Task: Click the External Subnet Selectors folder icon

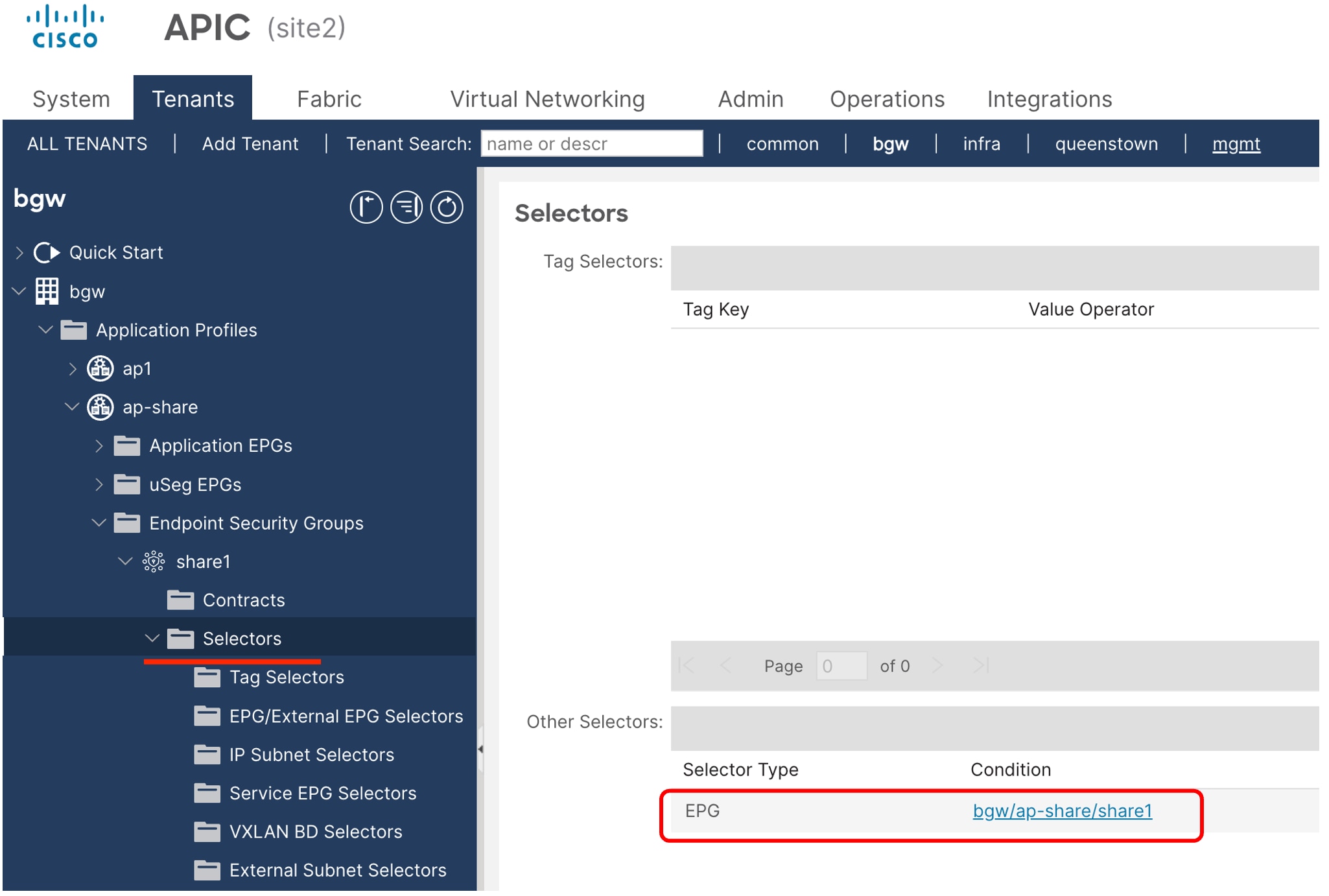Action: 207,870
